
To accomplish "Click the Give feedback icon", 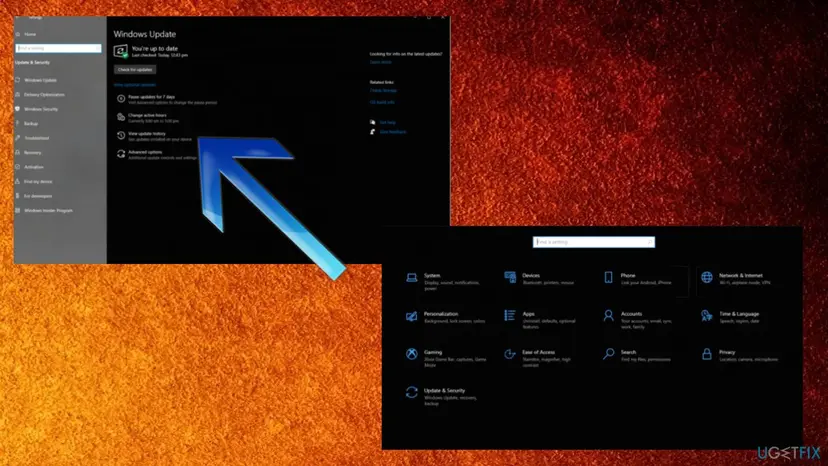I will point(373,132).
